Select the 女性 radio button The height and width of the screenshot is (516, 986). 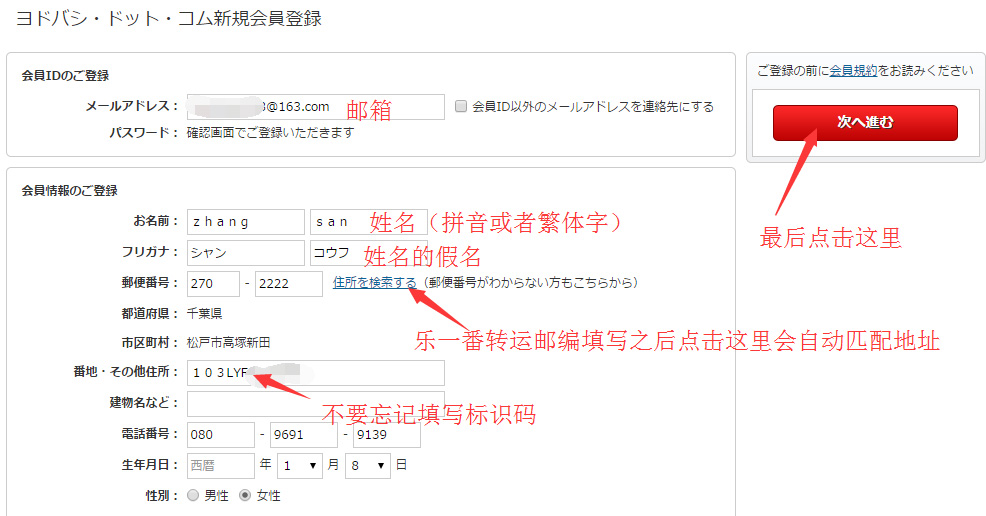245,495
